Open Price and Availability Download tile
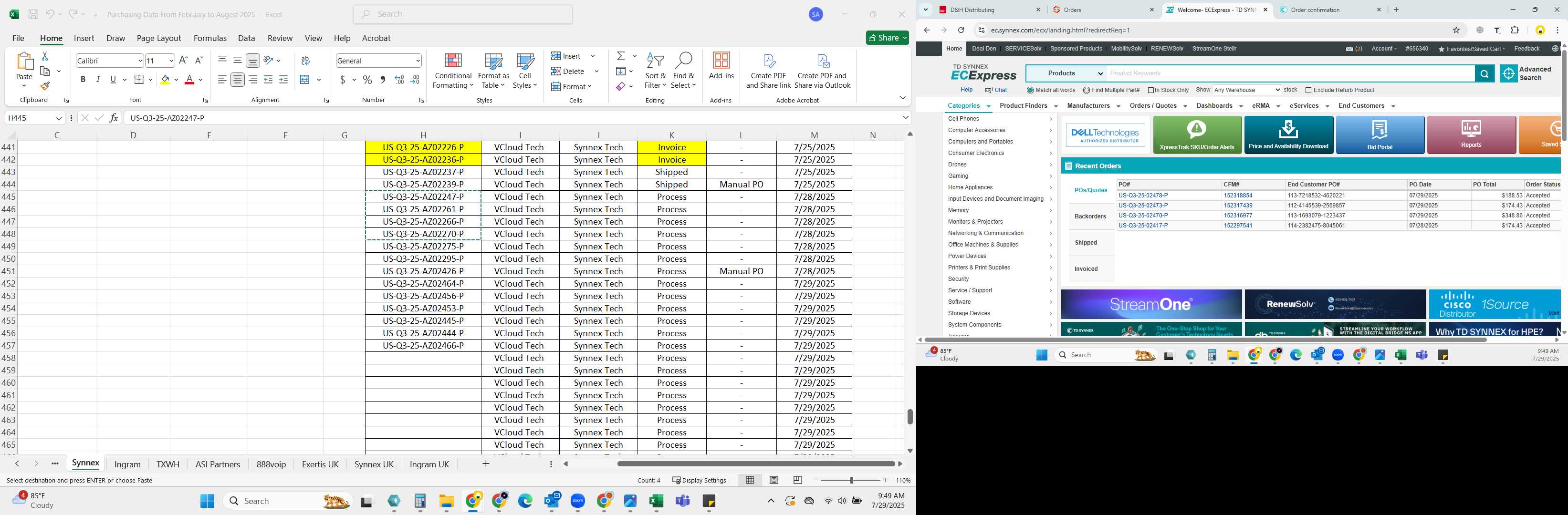 (x=1288, y=135)
